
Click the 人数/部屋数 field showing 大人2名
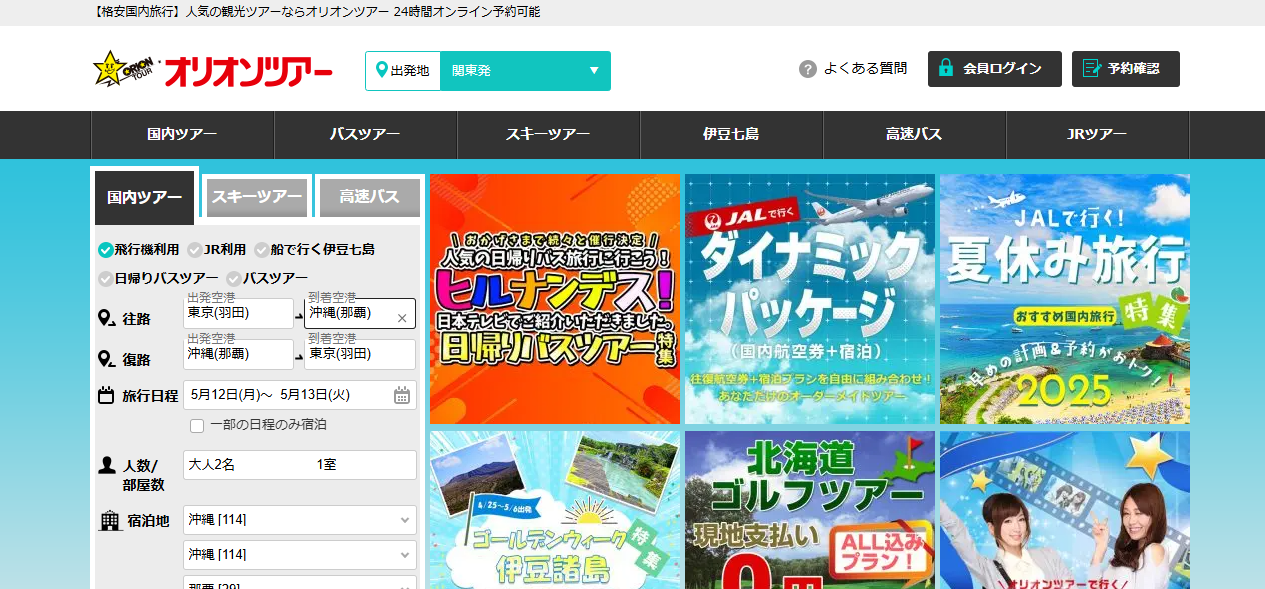pyautogui.click(x=299, y=465)
